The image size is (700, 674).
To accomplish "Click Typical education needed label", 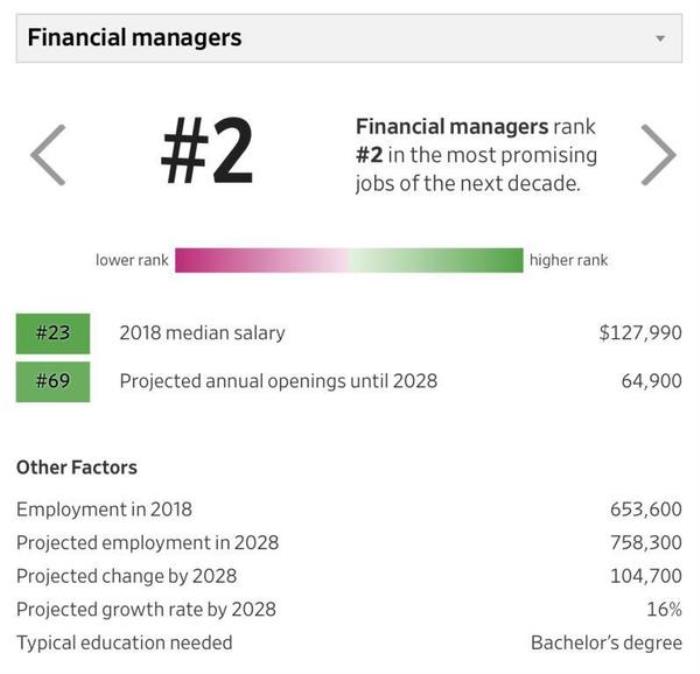I will point(124,643).
